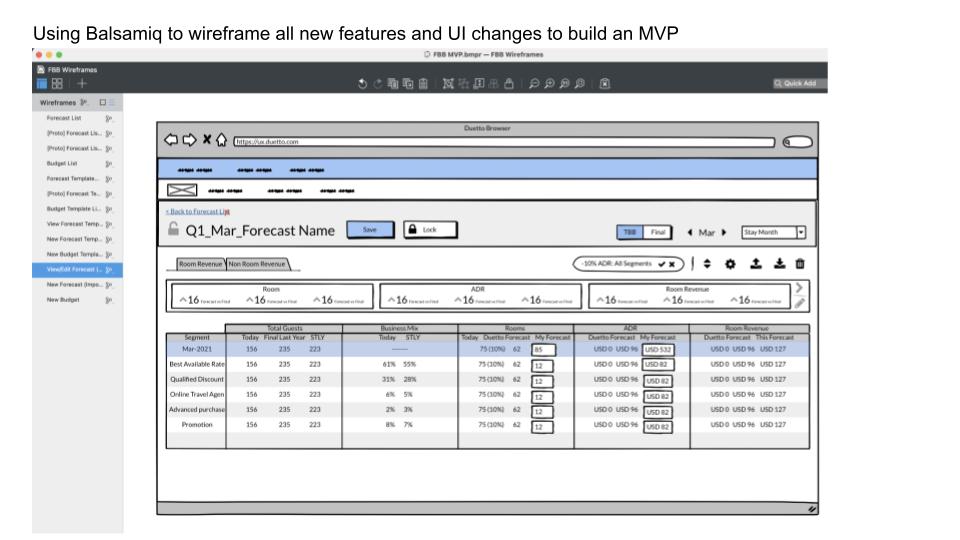Toggle to the TBB view option
This screenshot has width=960, height=540.
[629, 231]
